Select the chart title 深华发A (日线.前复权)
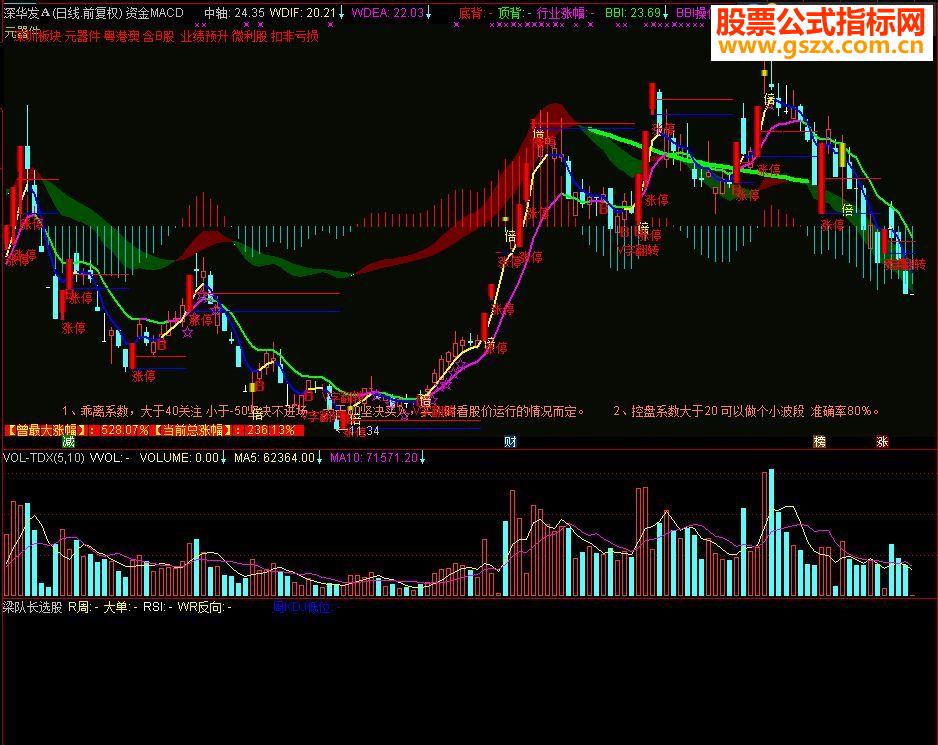 tap(62, 13)
